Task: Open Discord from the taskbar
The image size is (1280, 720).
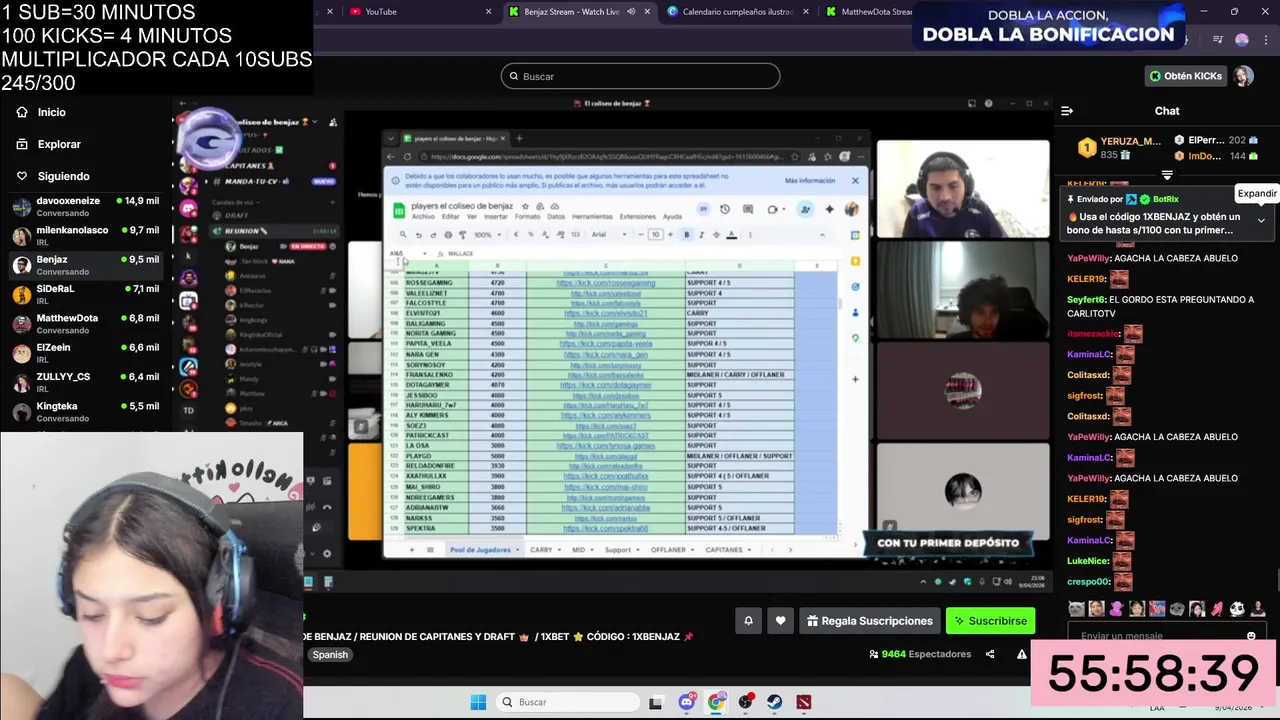Action: pyautogui.click(x=686, y=702)
